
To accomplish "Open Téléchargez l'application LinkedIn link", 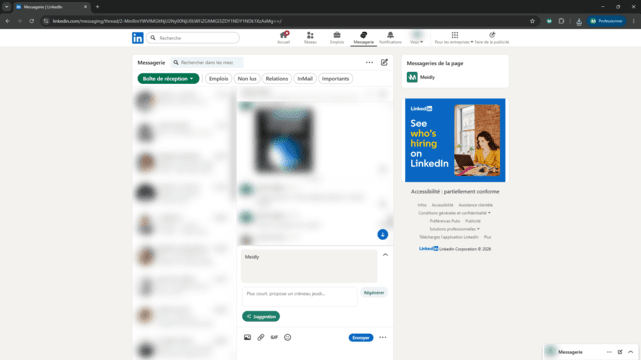I will click(448, 237).
